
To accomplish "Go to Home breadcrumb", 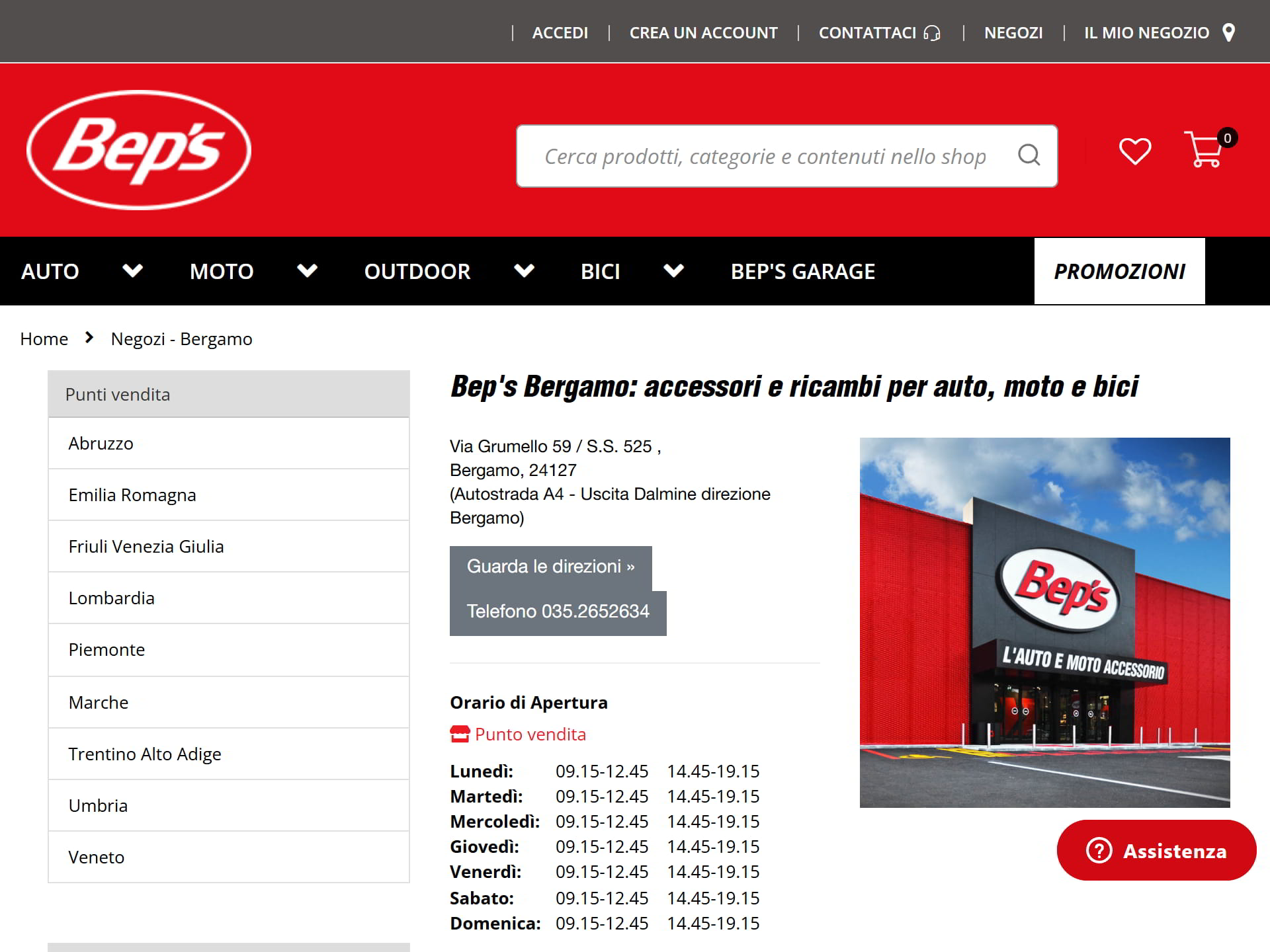I will 44,338.
